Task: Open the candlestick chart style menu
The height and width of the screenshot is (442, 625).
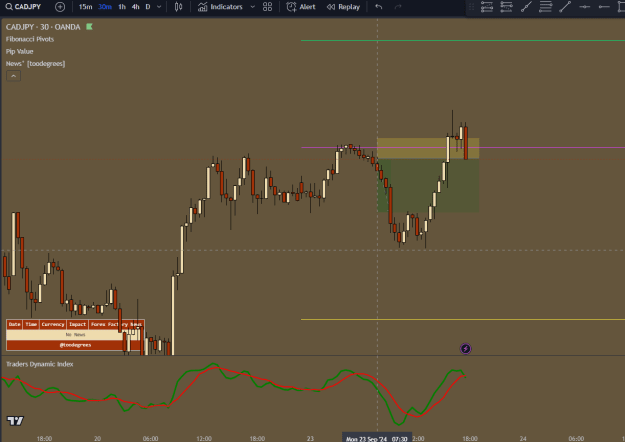Action: (179, 7)
